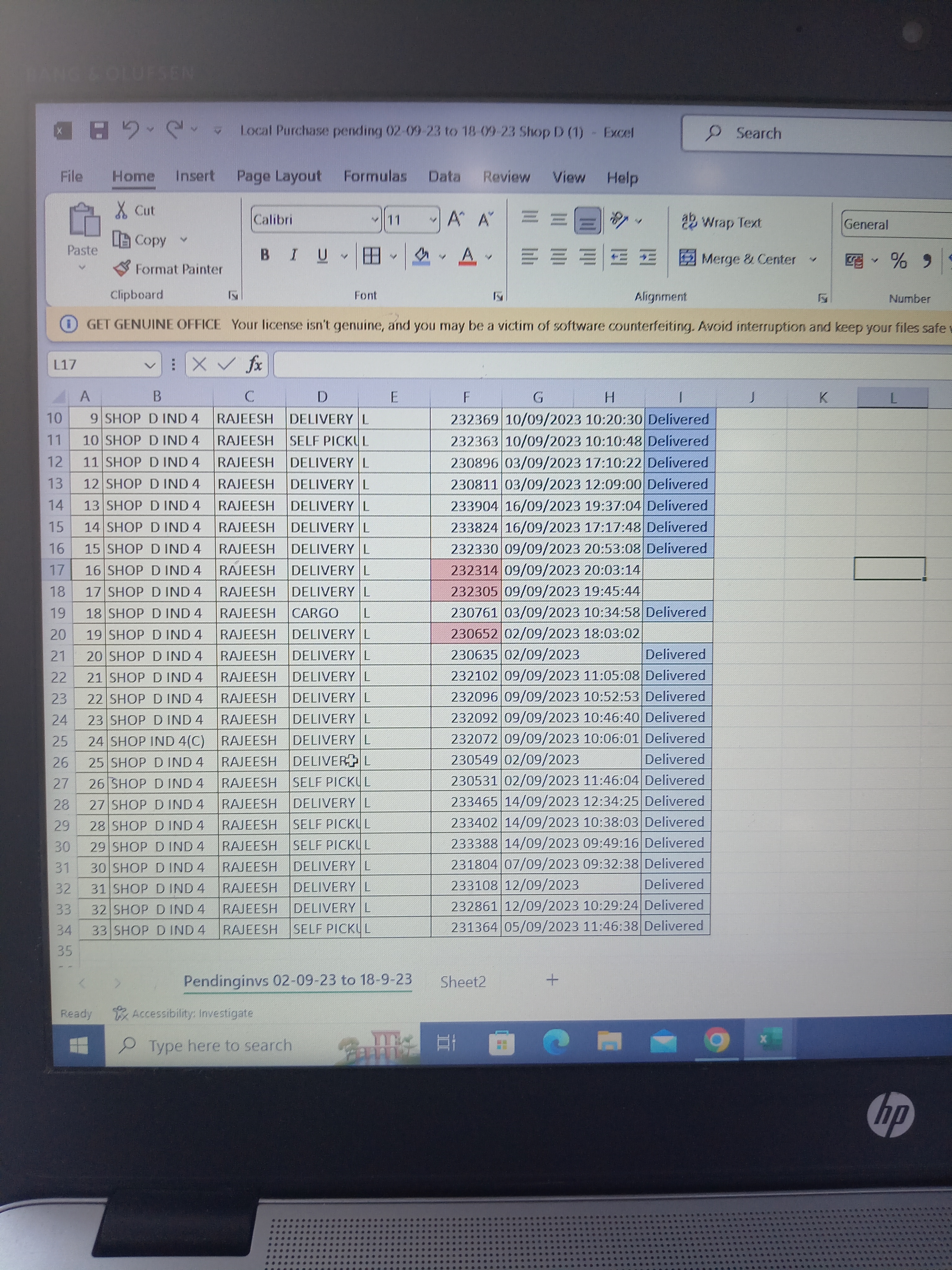
Task: Click the Orientation text angle icon
Action: click(619, 220)
